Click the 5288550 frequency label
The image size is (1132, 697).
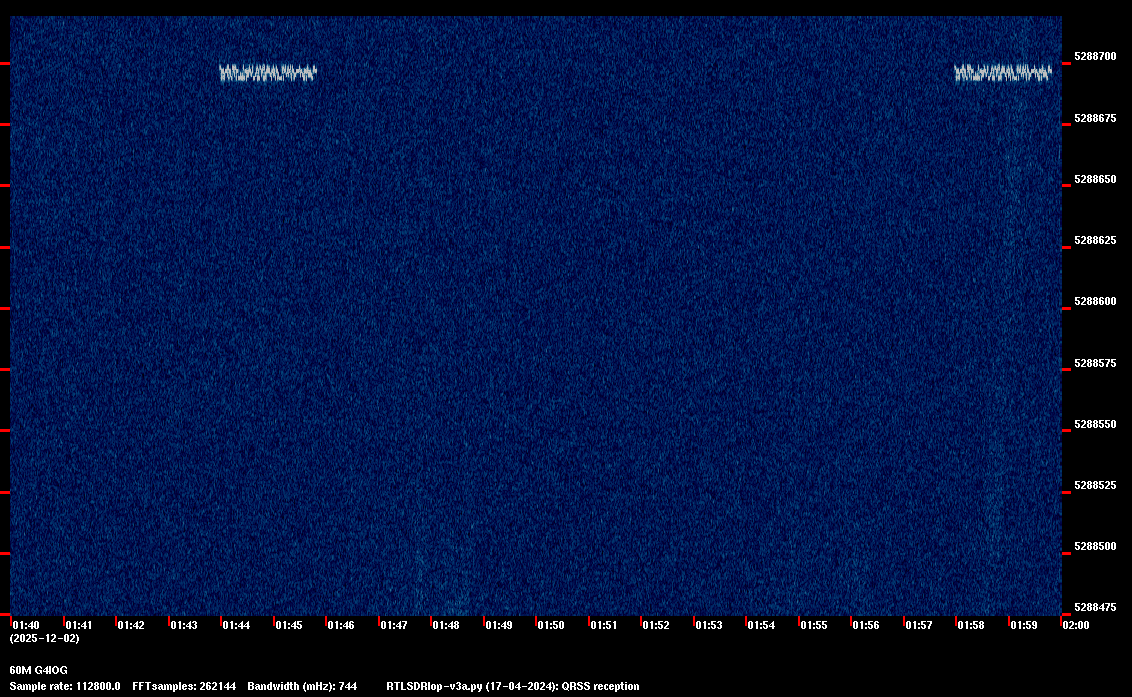(1095, 424)
